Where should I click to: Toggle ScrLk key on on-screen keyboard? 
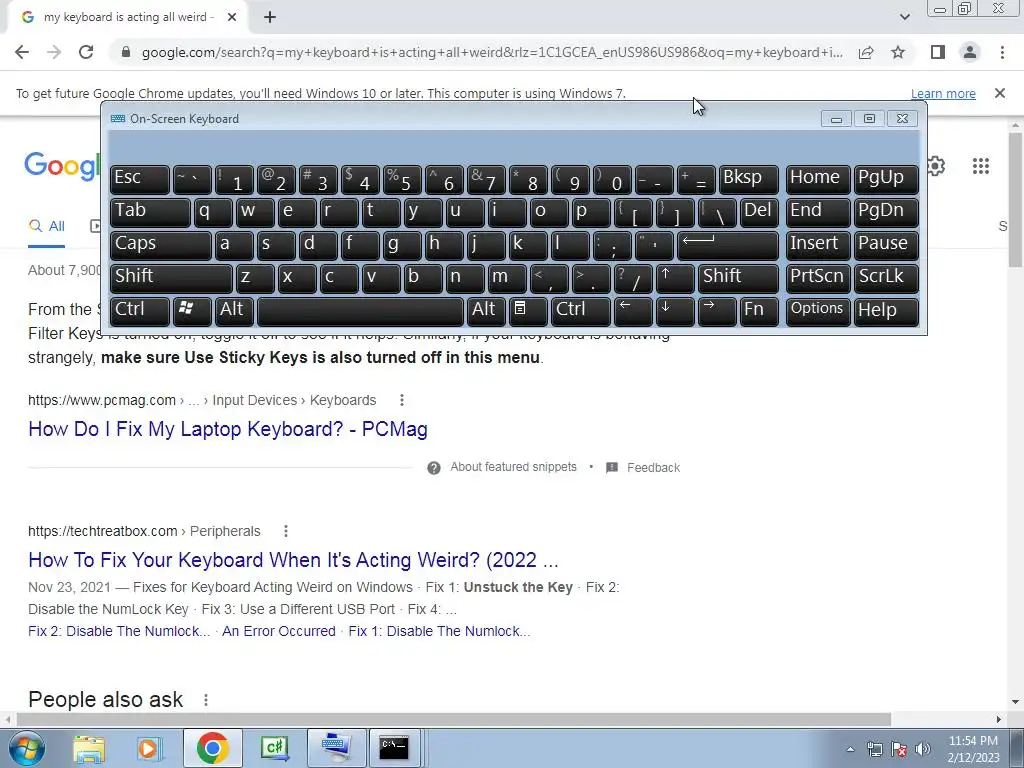click(886, 278)
